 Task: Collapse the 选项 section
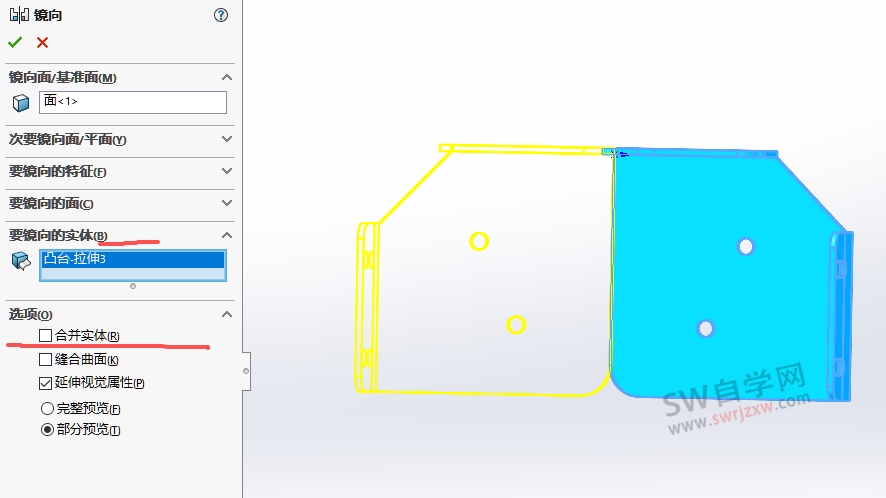[227, 314]
